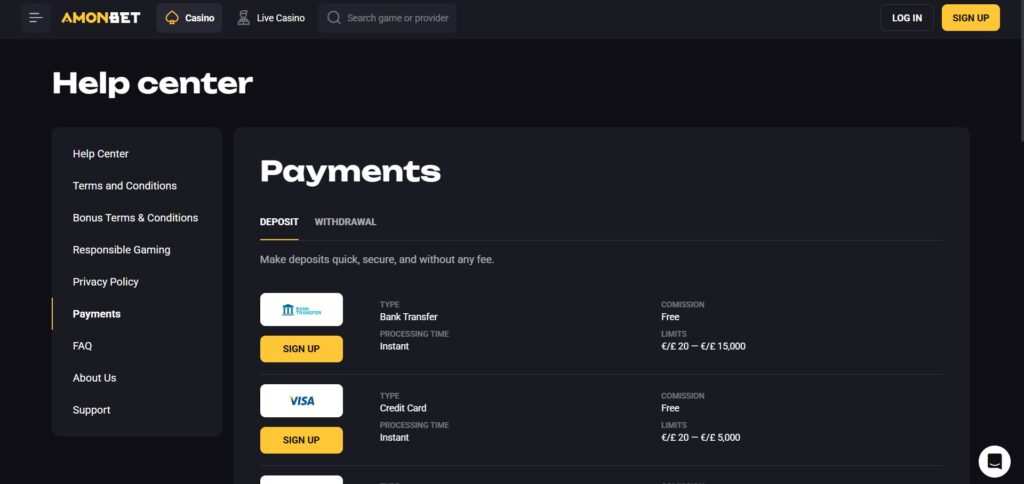
Task: Open the chat support bubble icon
Action: click(994, 461)
